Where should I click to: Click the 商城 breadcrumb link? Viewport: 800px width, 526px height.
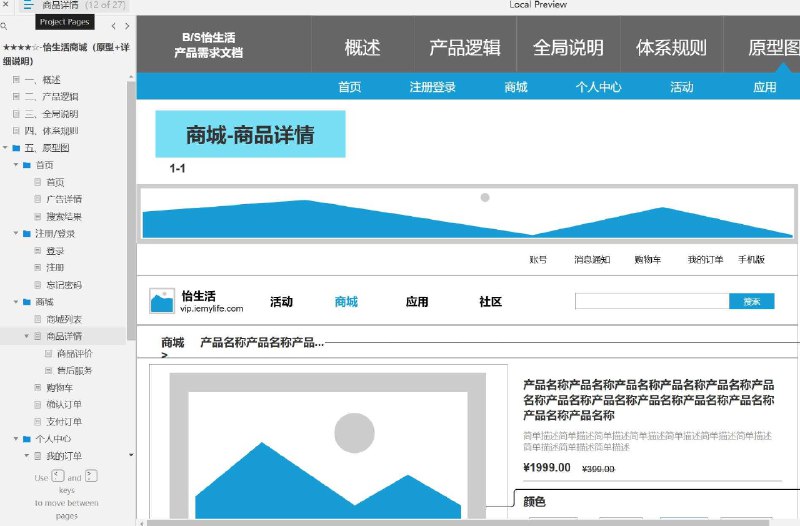(x=172, y=342)
